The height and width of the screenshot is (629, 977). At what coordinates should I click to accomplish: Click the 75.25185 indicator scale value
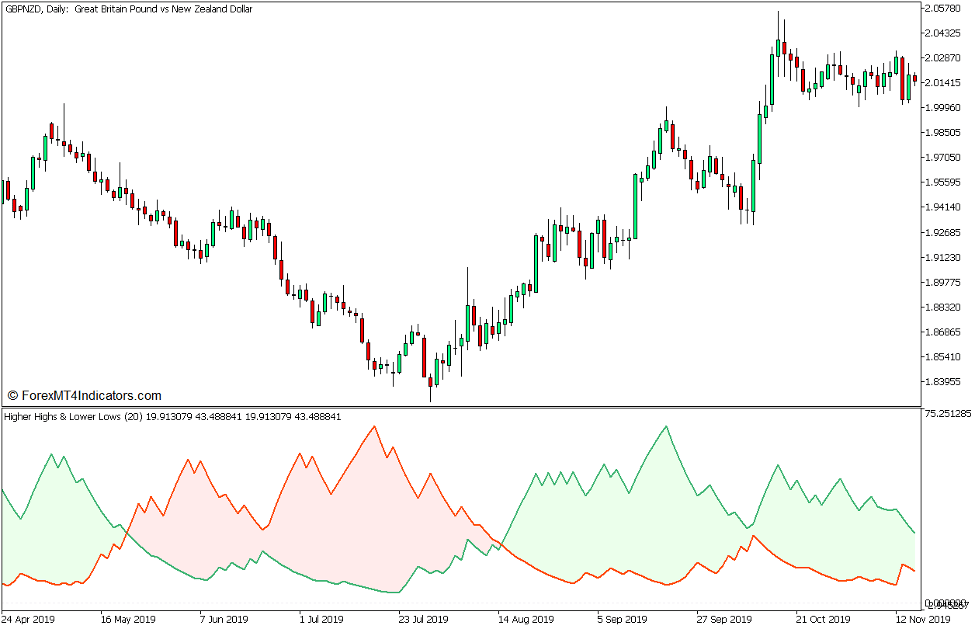coord(949,412)
